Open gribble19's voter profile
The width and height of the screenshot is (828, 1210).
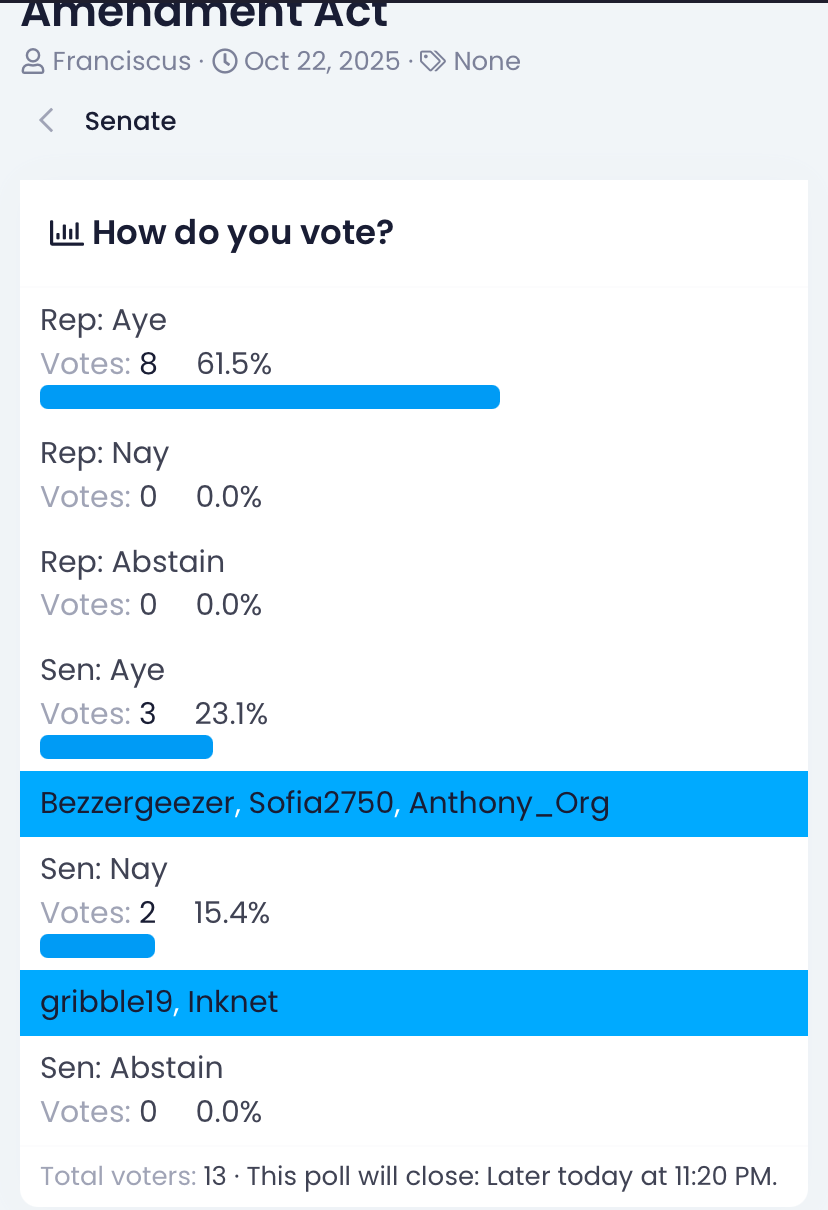[x=106, y=1002]
